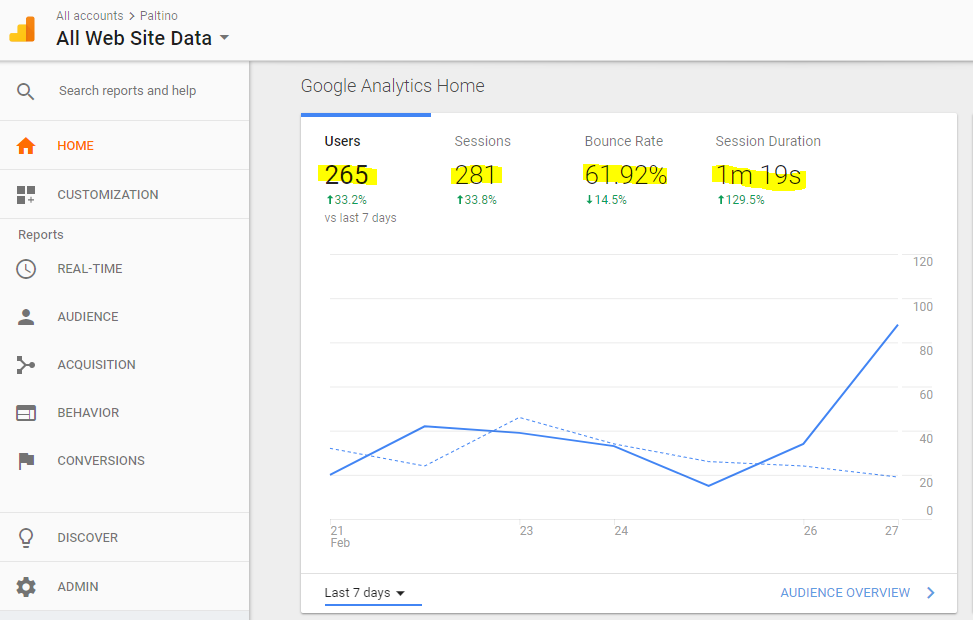Click the Audience person icon
The width and height of the screenshot is (973, 620).
tap(26, 317)
